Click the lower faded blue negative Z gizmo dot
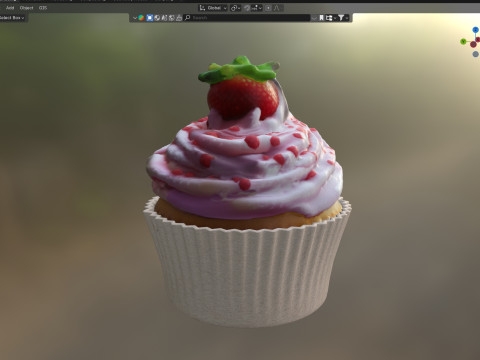Screen dimensions: 480x360 pos(476,54)
